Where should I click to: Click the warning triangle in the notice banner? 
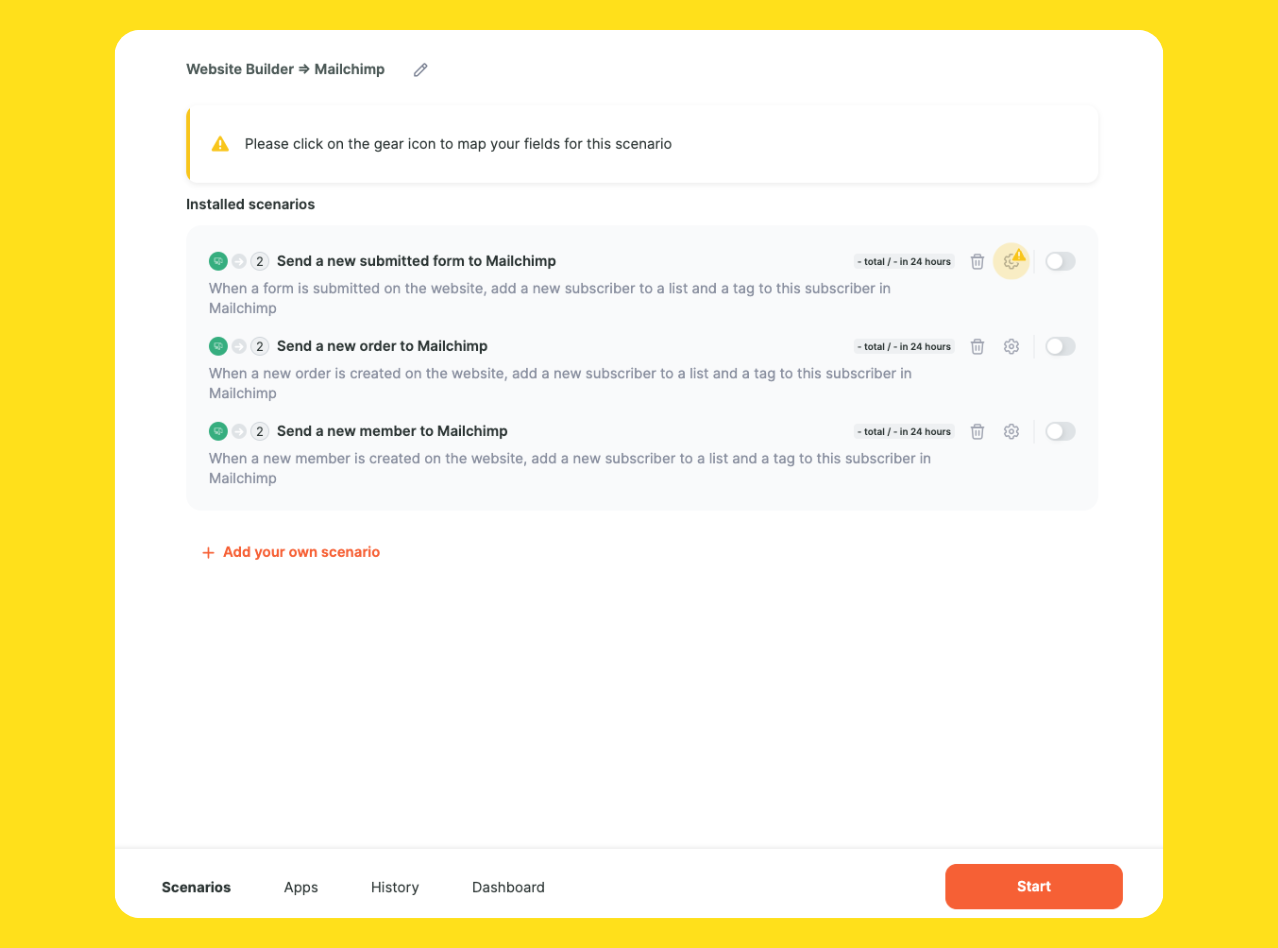pos(220,143)
